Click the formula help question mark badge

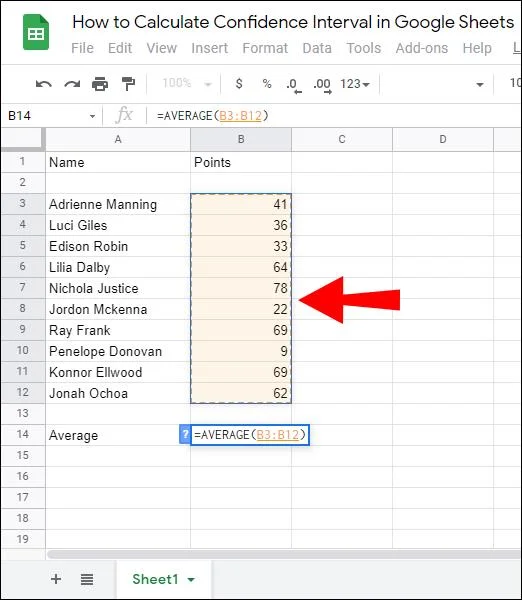point(185,434)
